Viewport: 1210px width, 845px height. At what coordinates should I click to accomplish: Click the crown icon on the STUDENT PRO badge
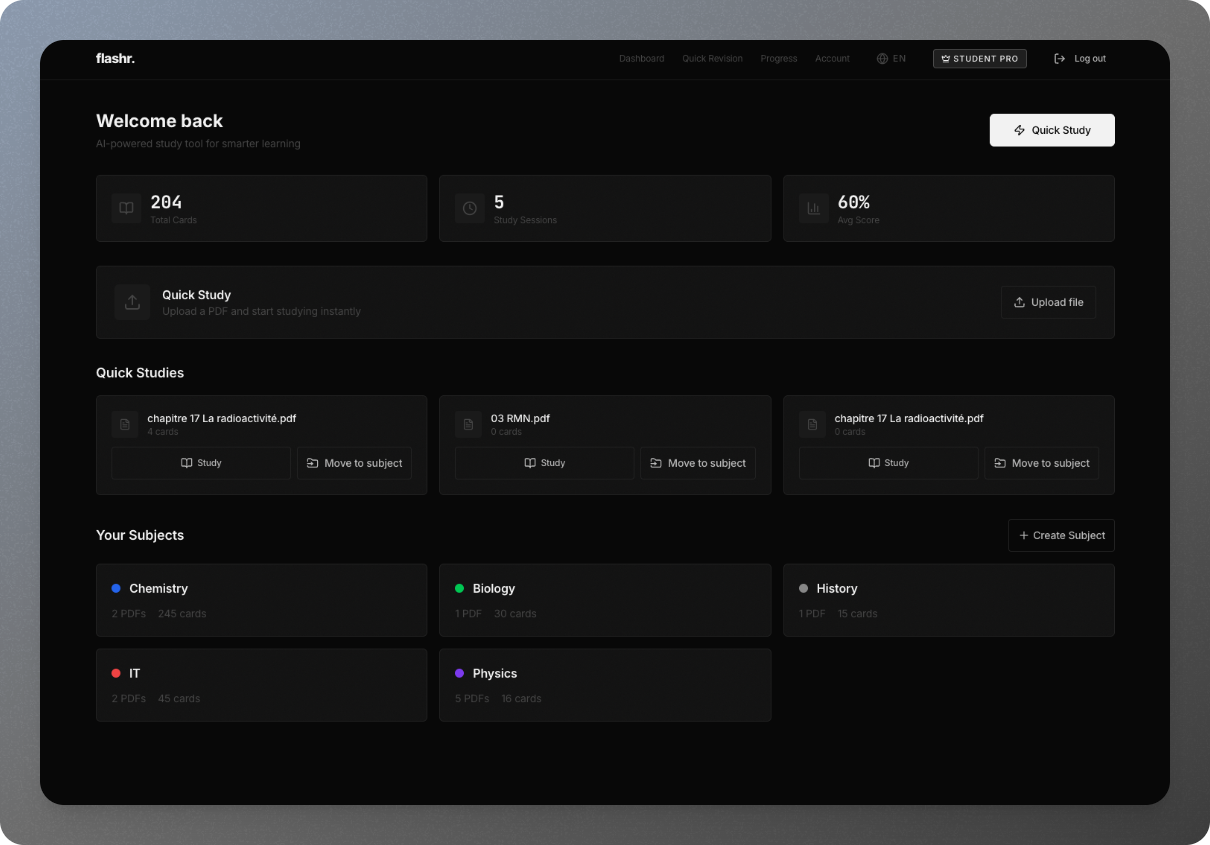944,58
